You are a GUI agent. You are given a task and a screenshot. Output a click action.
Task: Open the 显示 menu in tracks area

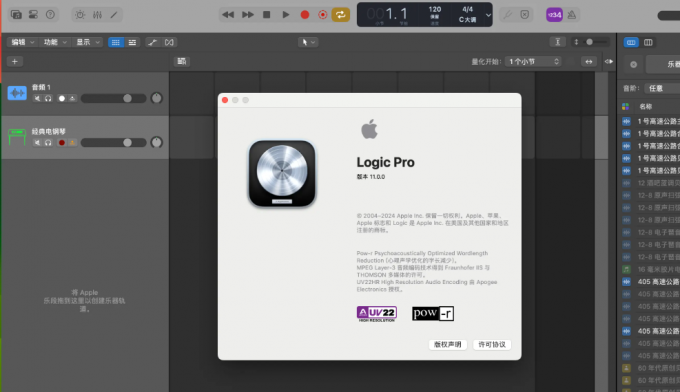pos(87,42)
